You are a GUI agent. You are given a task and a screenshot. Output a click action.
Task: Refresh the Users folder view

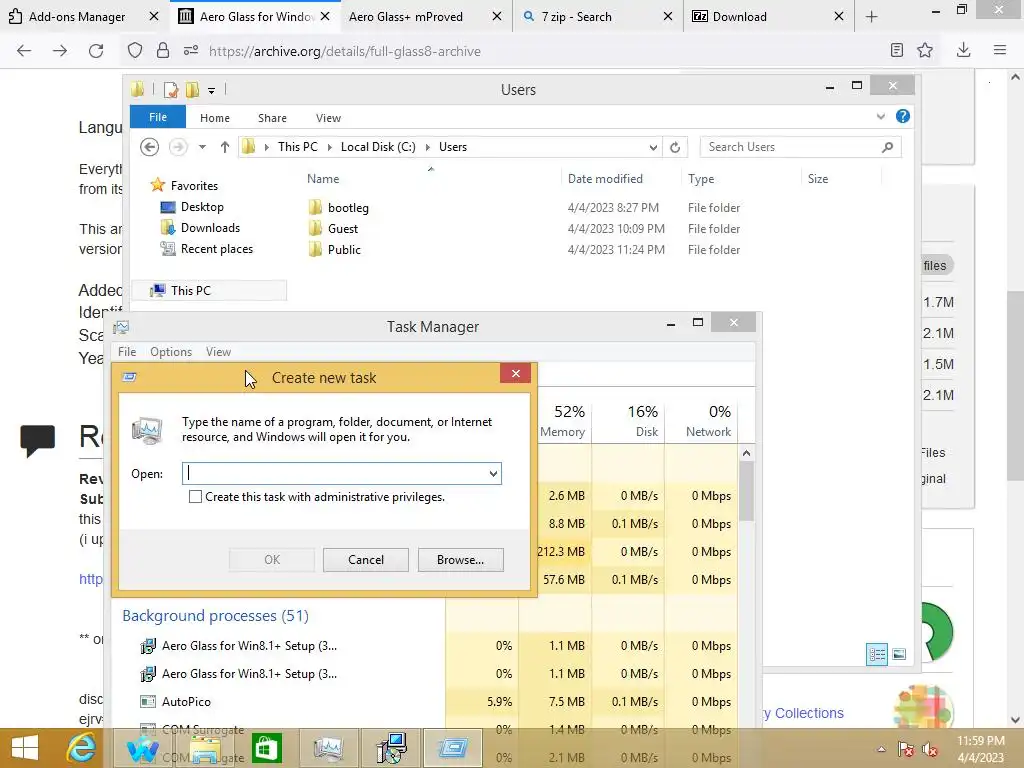click(x=675, y=147)
